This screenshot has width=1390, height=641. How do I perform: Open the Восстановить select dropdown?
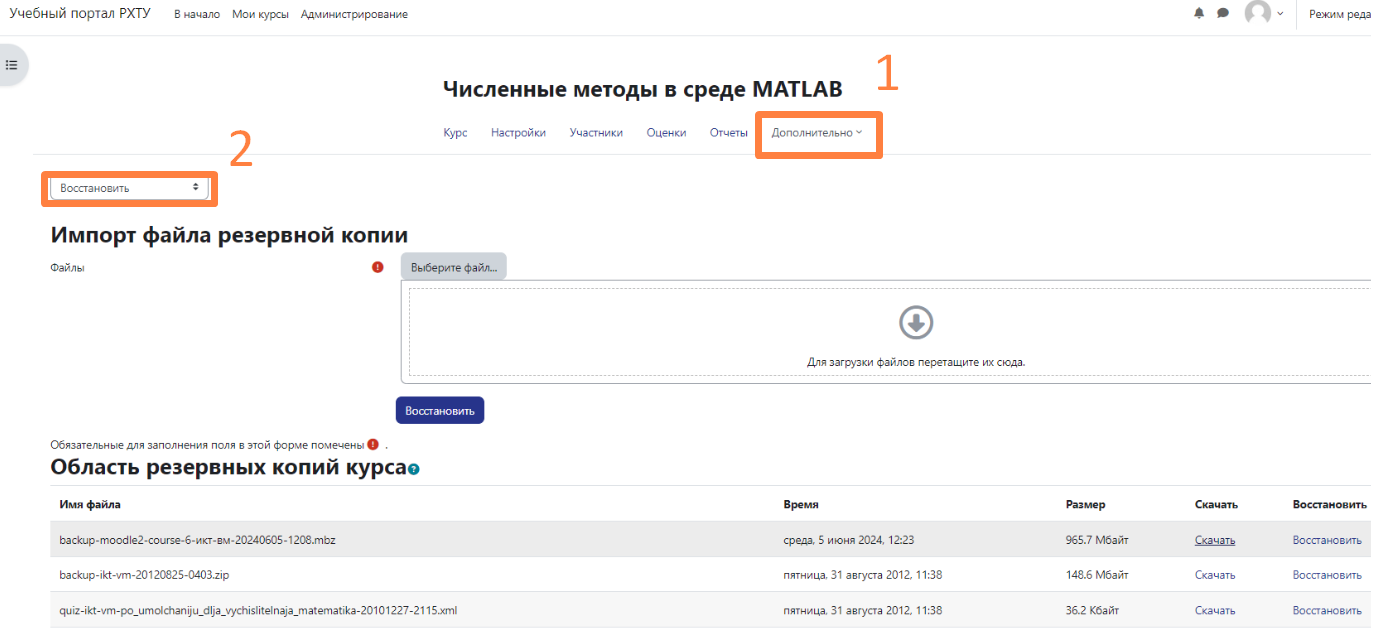129,188
